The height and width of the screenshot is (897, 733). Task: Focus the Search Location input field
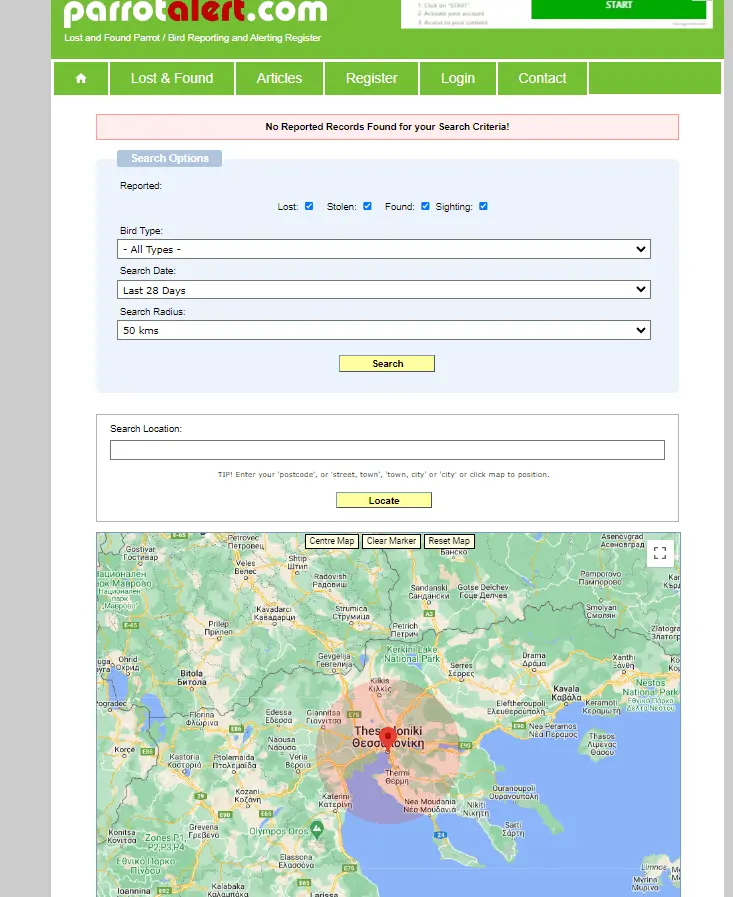click(x=387, y=450)
